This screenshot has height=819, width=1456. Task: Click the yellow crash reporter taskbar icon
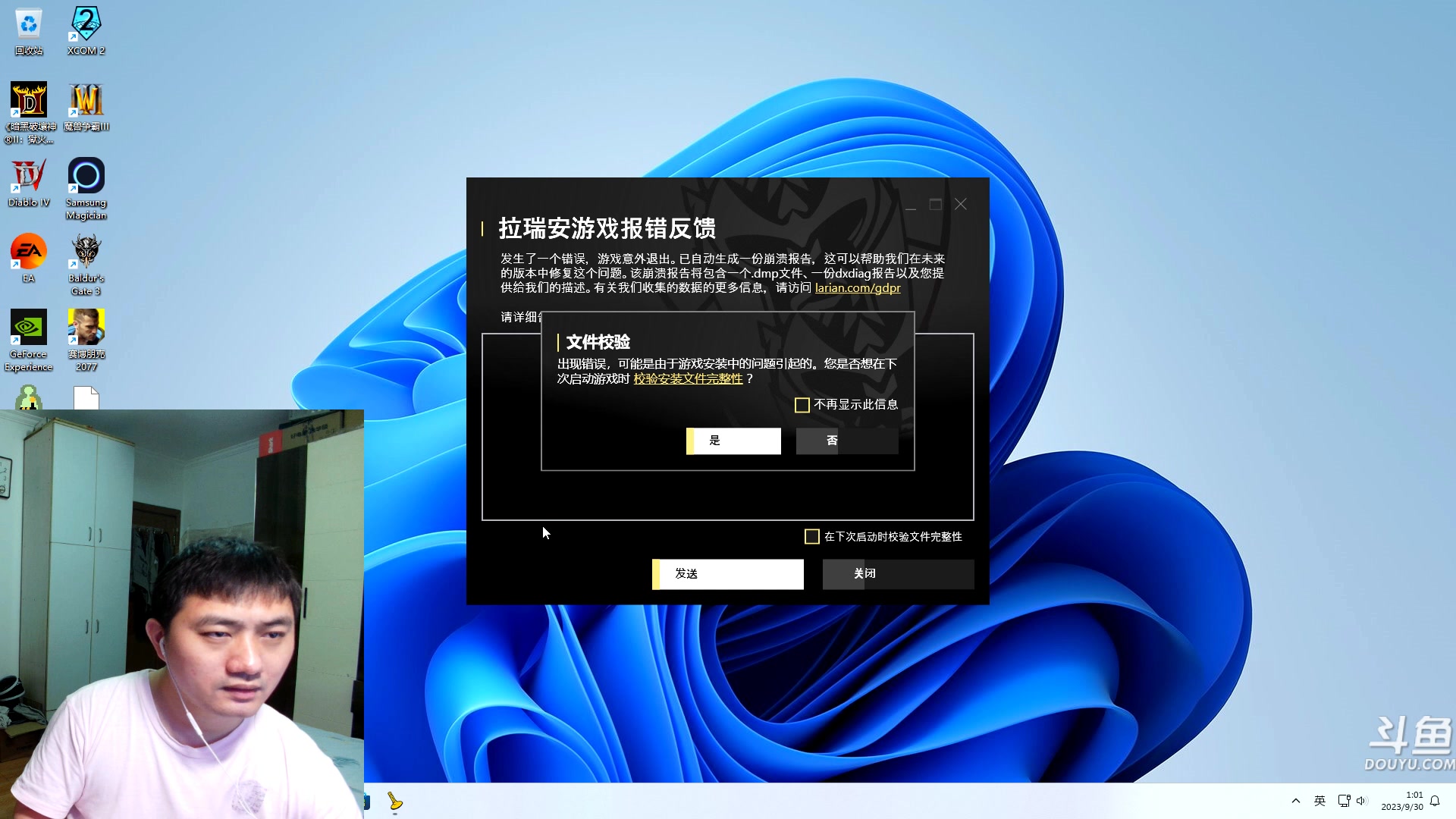(x=395, y=802)
